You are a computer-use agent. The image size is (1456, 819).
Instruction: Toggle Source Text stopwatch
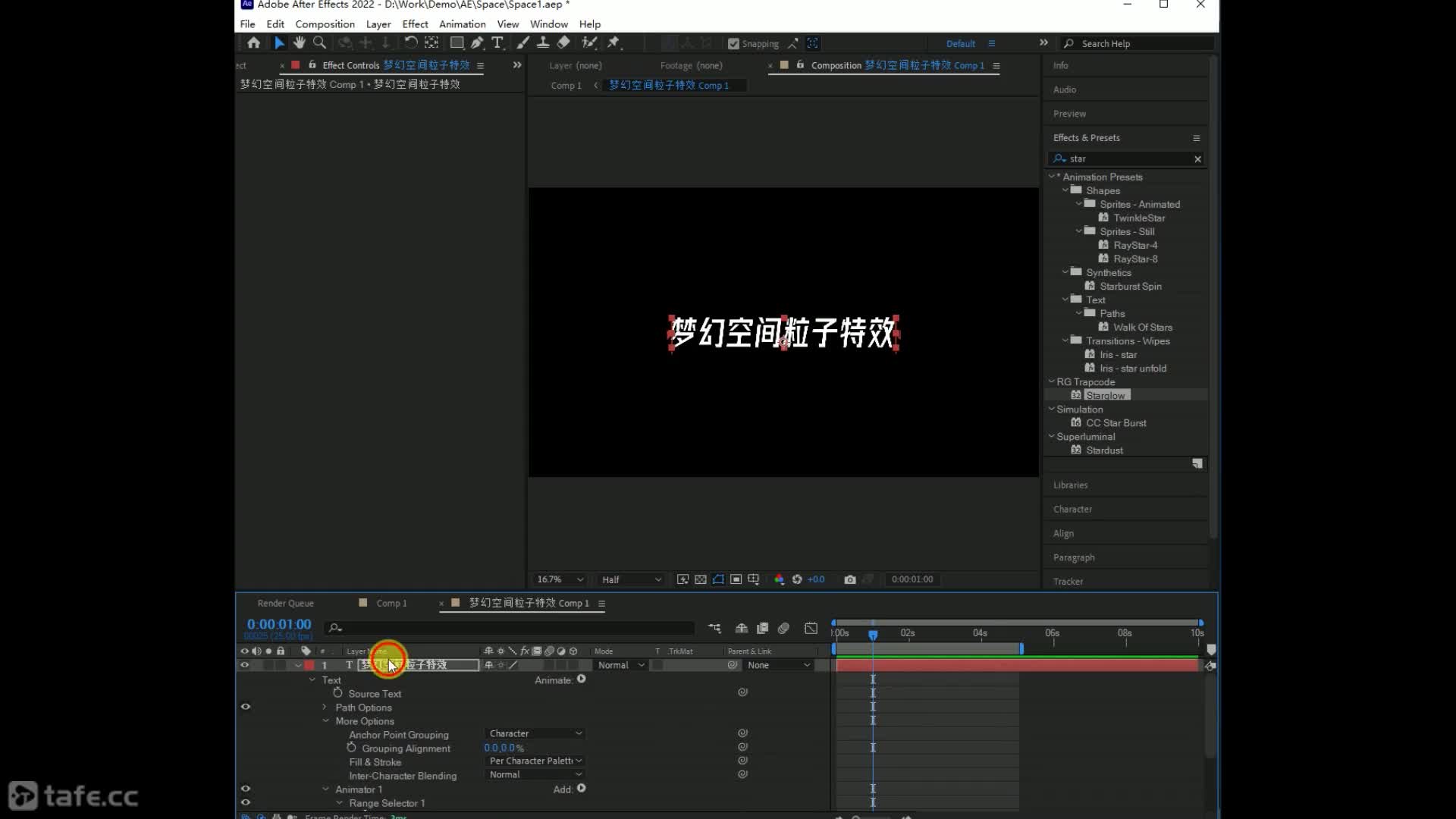[338, 693]
